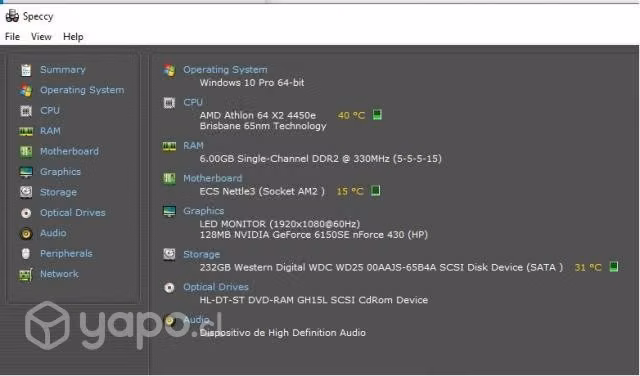
Task: Select the Dispositivo de High Definition Audio line
Action: (282, 333)
